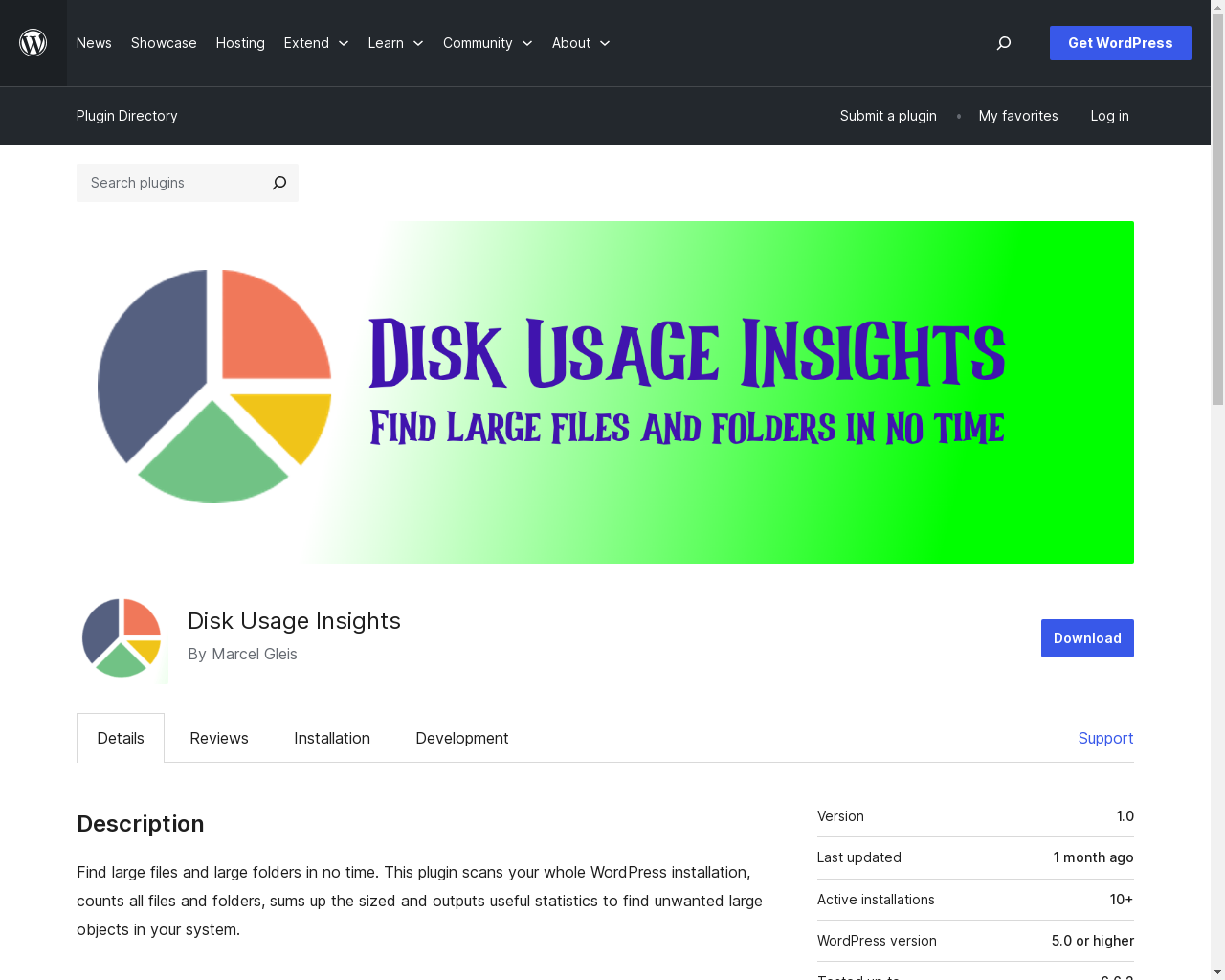This screenshot has width=1225, height=980.
Task: Switch to the Installation tab
Action: pos(332,738)
